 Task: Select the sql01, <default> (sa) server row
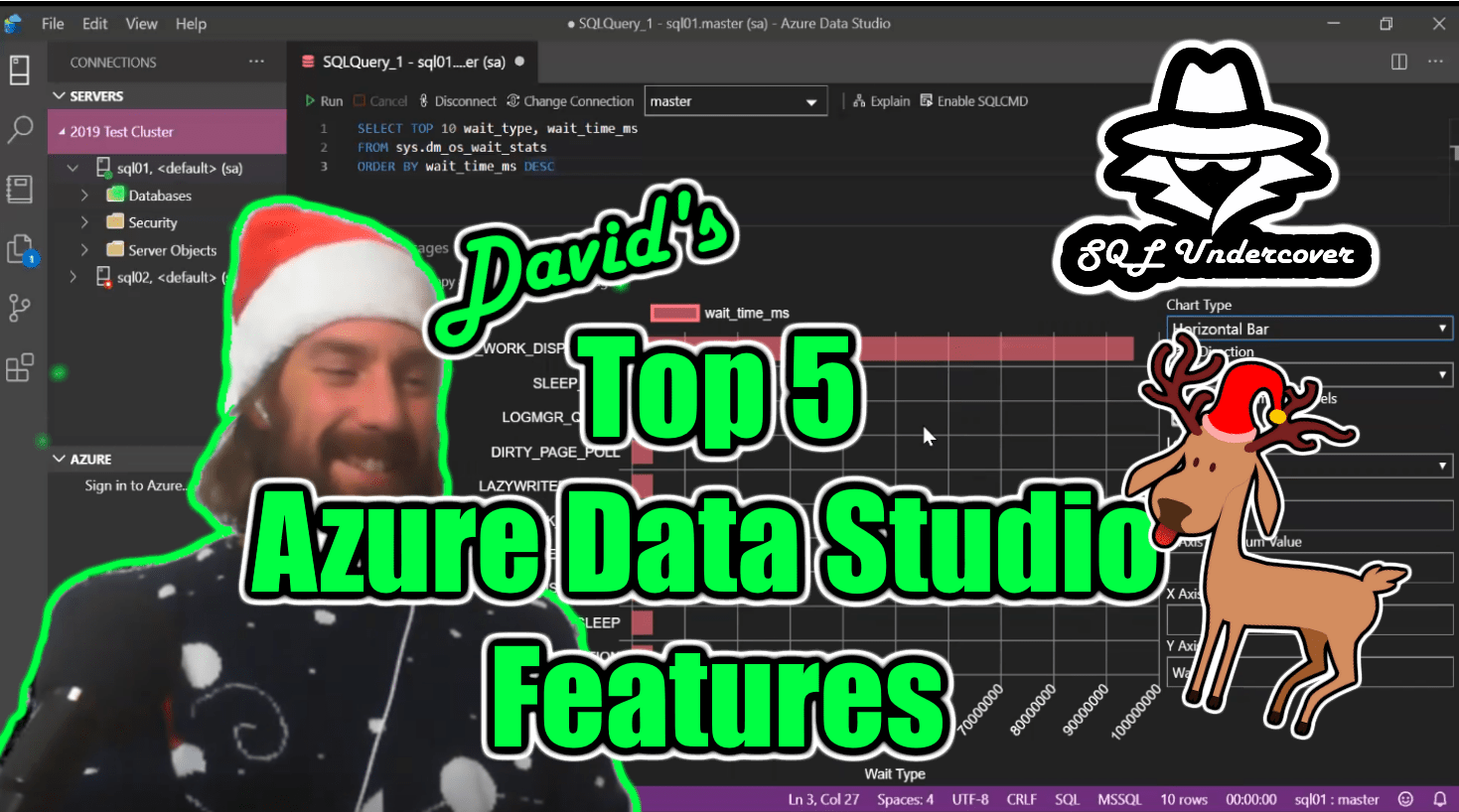(x=167, y=168)
